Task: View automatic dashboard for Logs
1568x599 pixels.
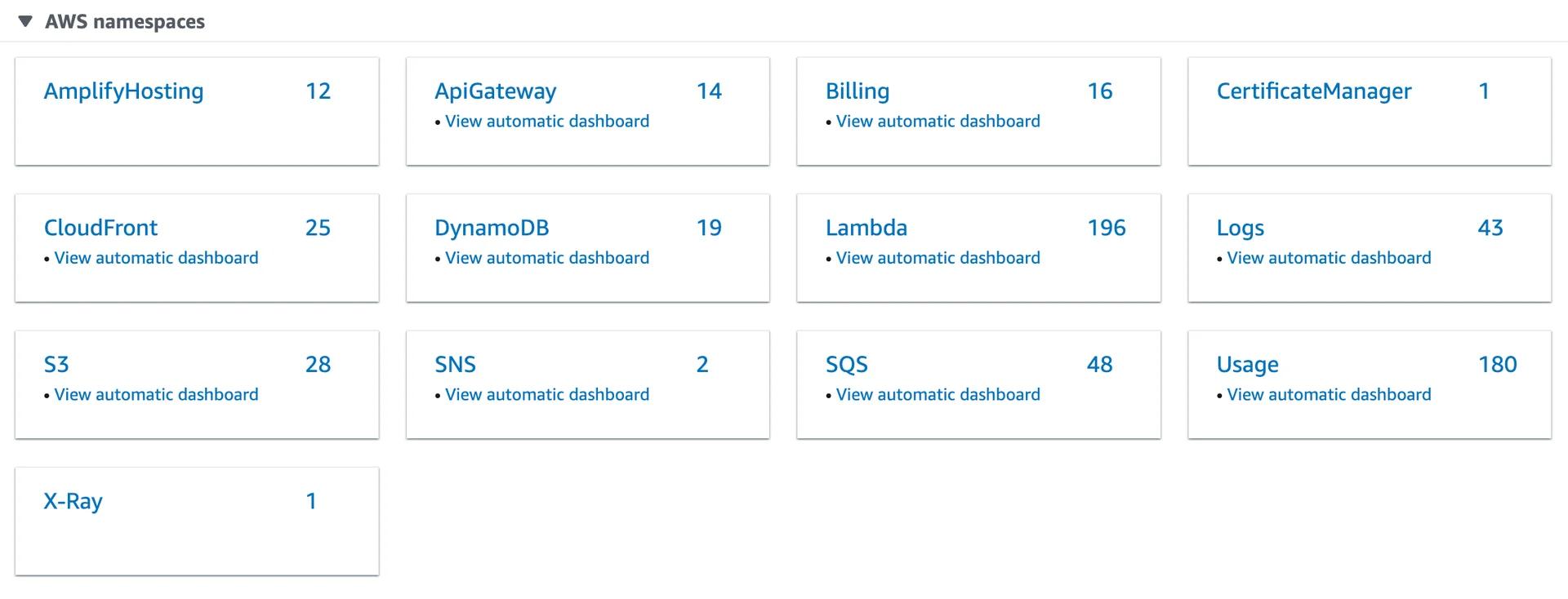Action: tap(1329, 257)
